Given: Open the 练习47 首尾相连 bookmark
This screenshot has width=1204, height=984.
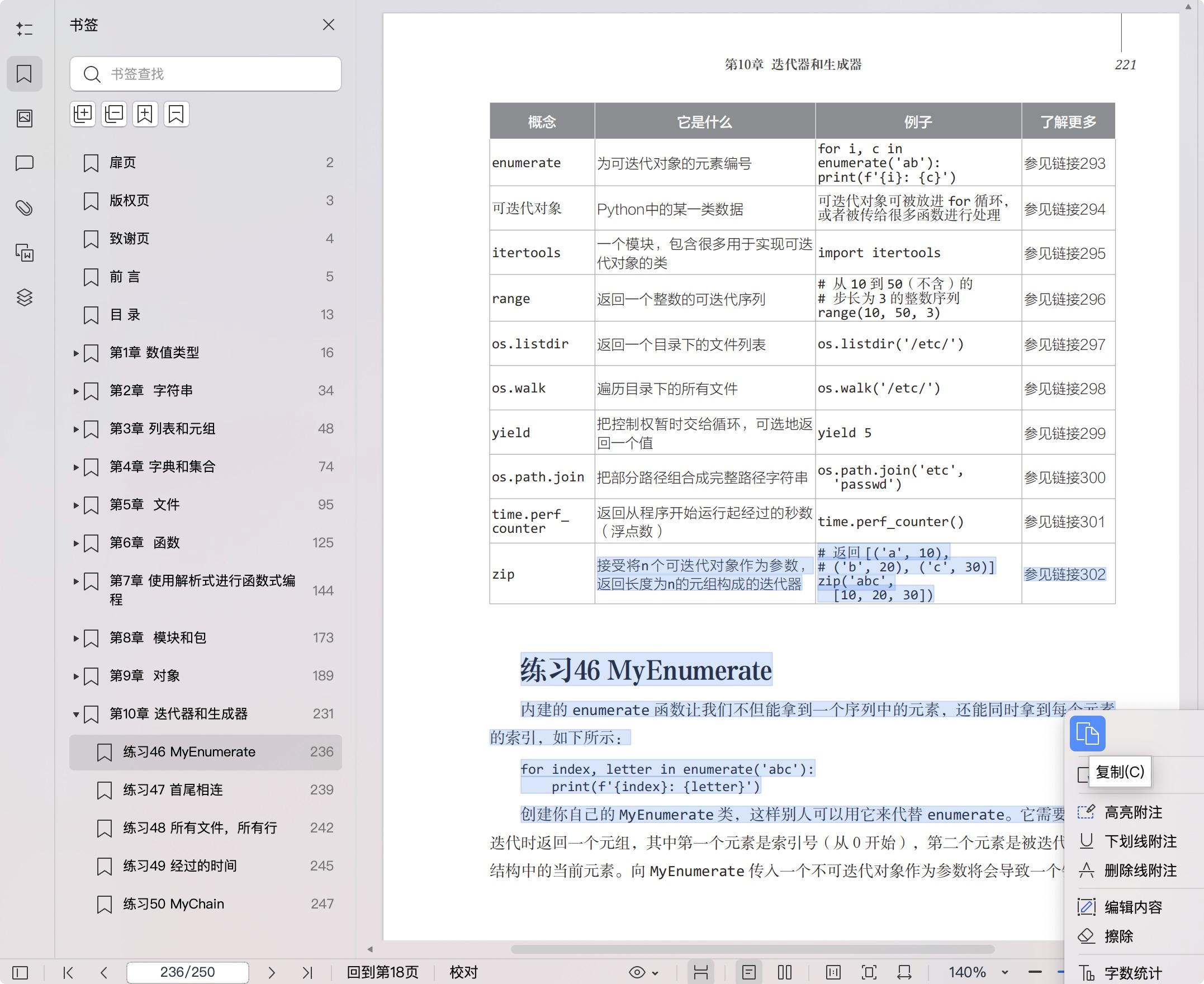Looking at the screenshot, I should click(206, 789).
